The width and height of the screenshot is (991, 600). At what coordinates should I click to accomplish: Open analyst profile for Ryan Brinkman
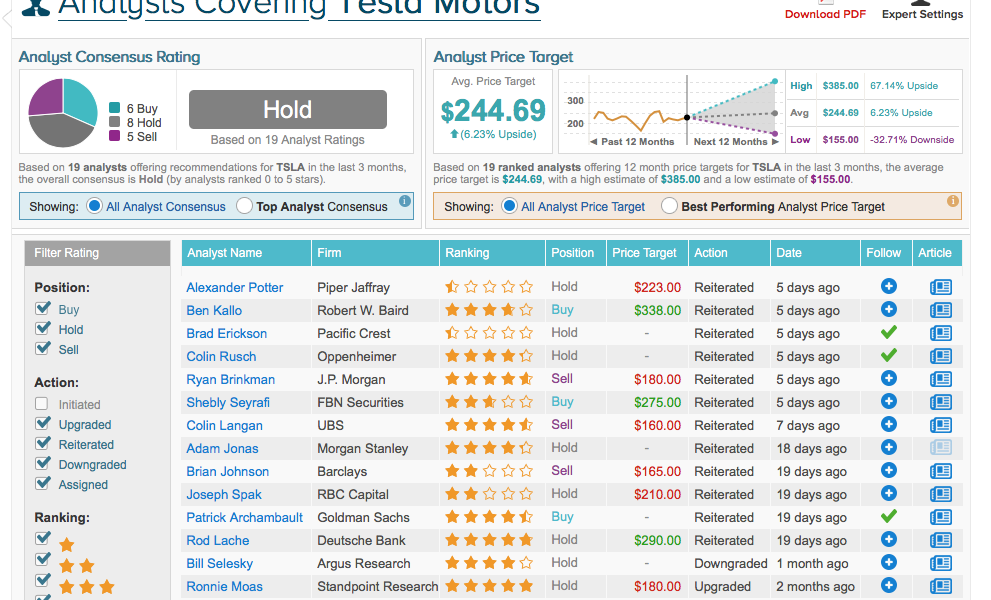coord(230,379)
